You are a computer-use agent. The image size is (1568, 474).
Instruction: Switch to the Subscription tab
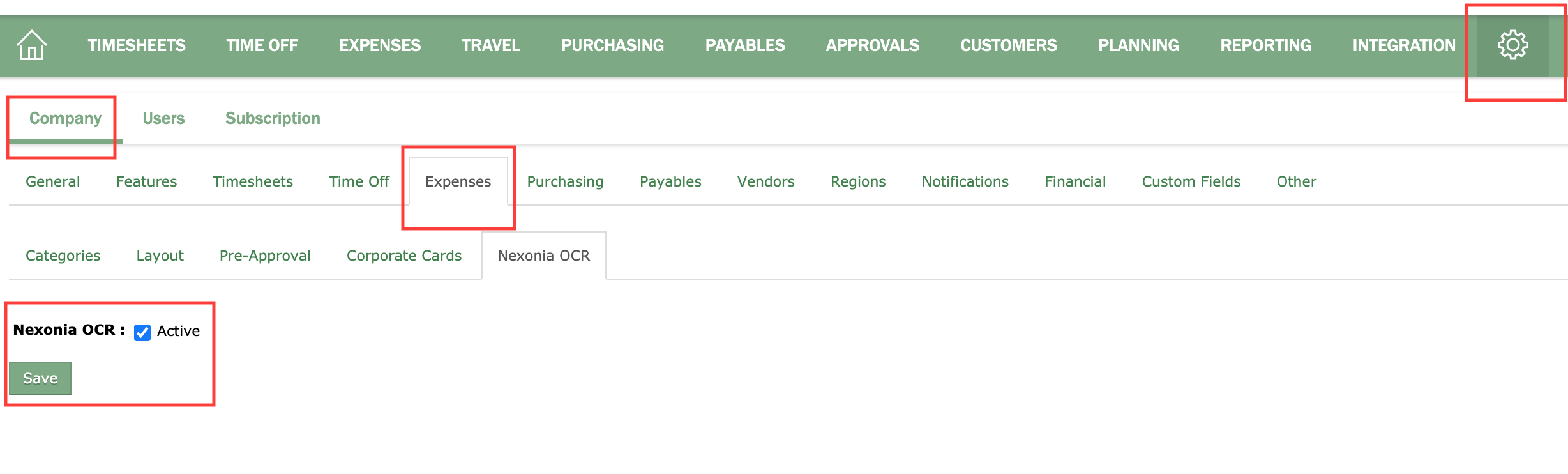click(273, 119)
